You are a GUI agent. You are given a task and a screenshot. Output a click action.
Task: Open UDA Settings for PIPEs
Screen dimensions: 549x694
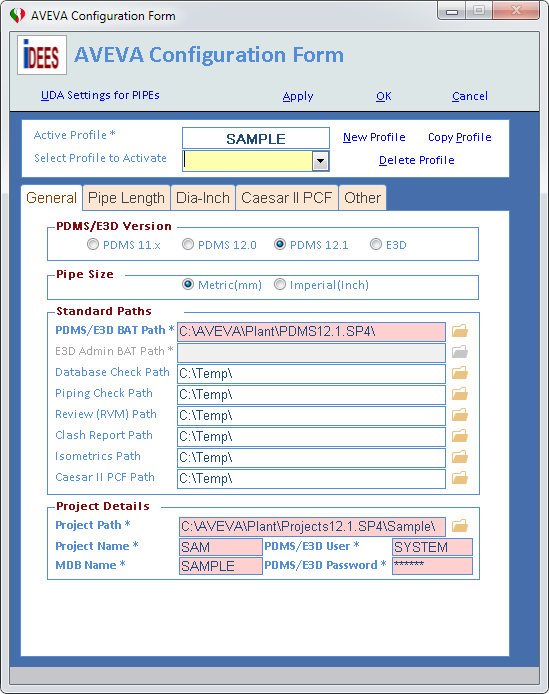(100, 95)
